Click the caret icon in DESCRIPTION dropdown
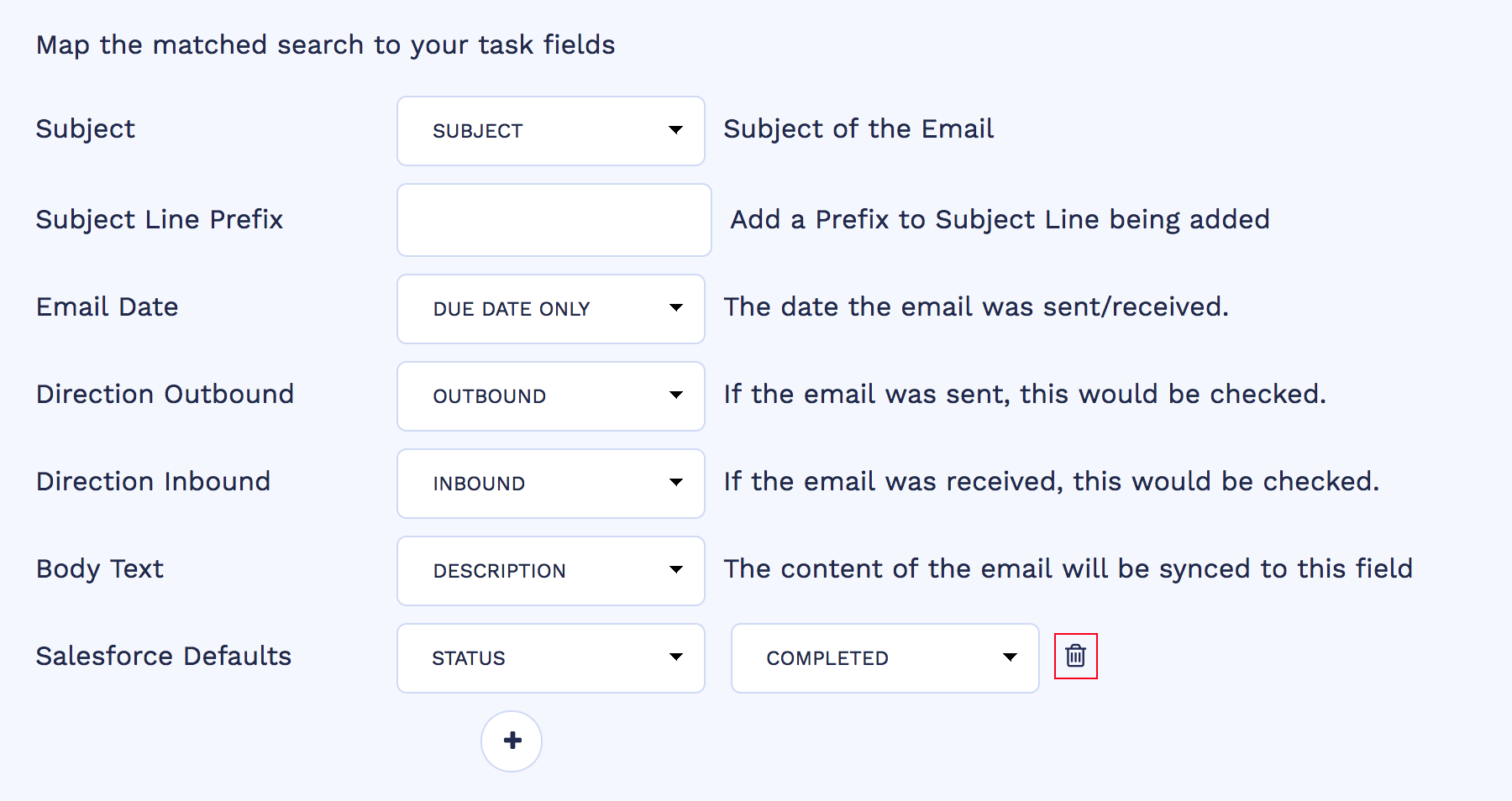This screenshot has height=801, width=1512. [x=675, y=570]
